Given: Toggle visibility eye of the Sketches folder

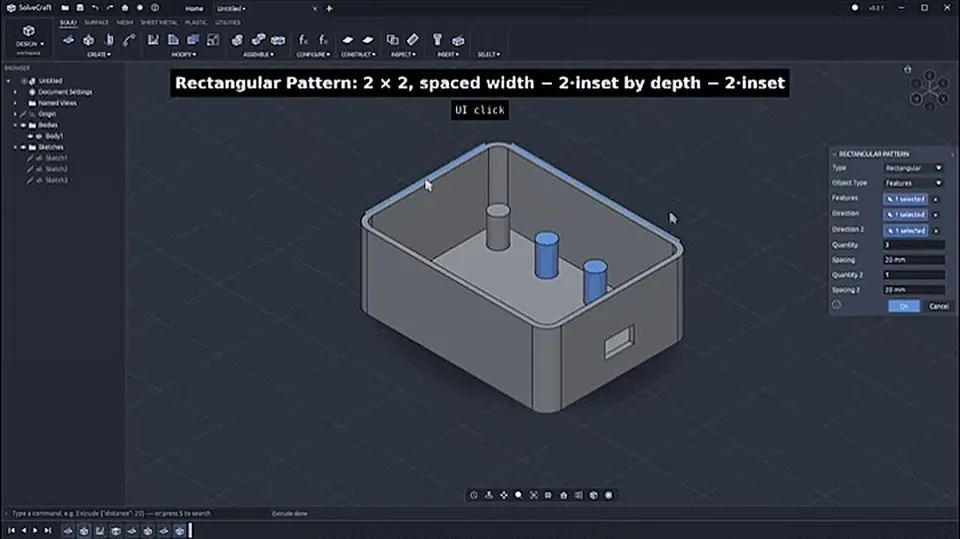Looking at the screenshot, I should coord(23,147).
